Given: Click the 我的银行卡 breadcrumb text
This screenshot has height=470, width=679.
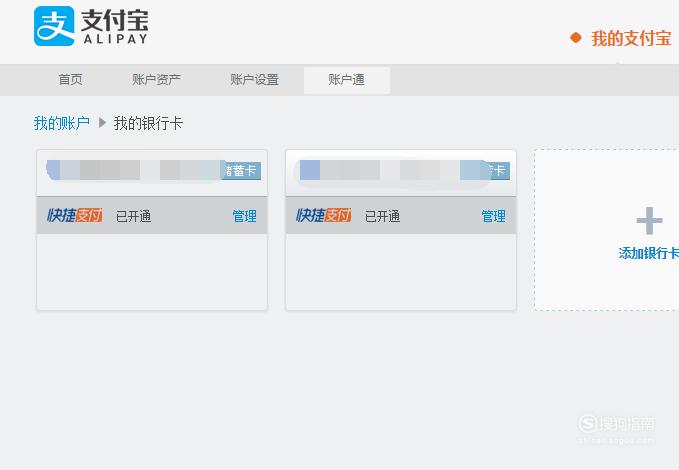Looking at the screenshot, I should [148, 123].
